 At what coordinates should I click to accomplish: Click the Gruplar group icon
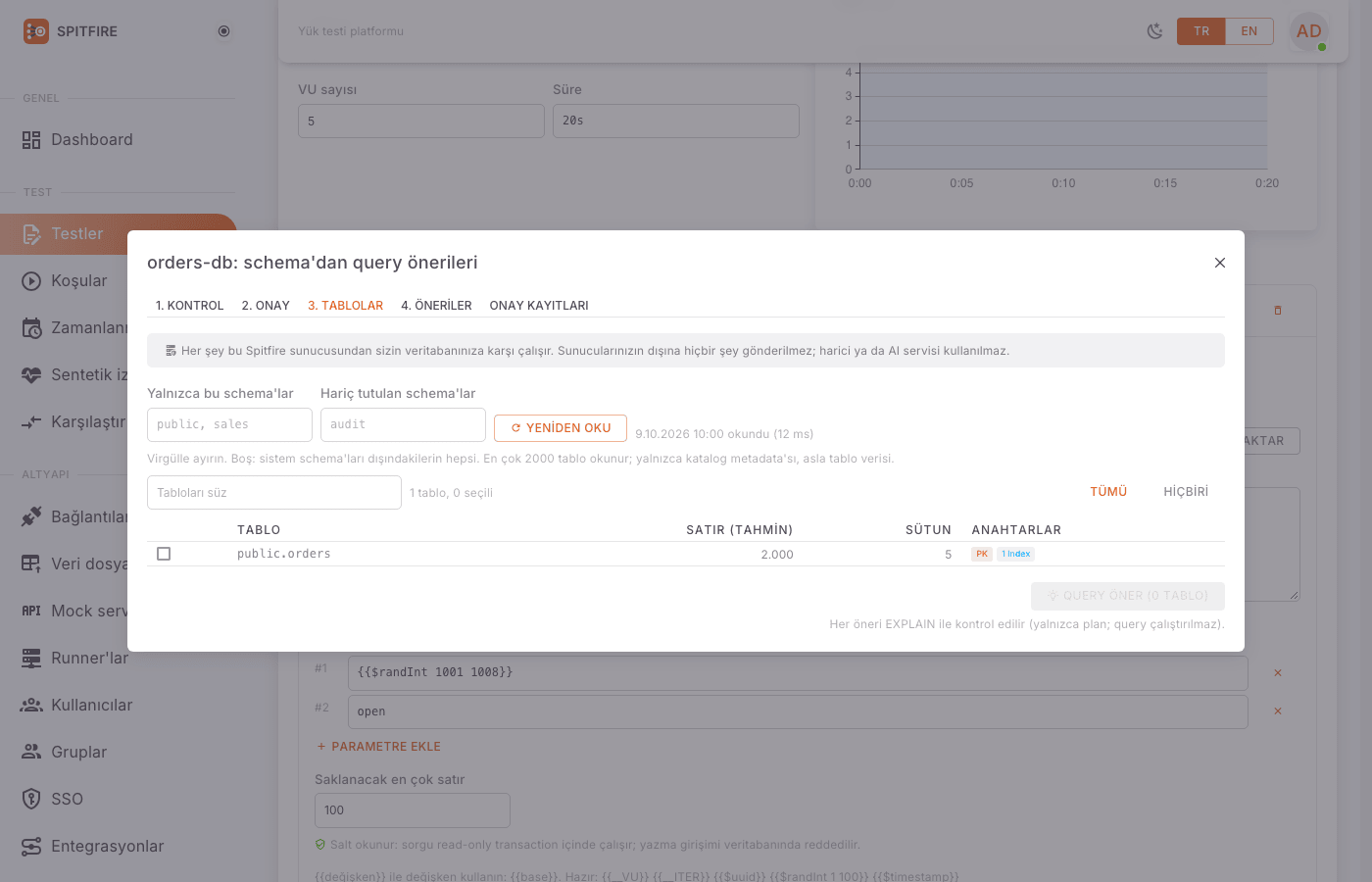pos(31,752)
